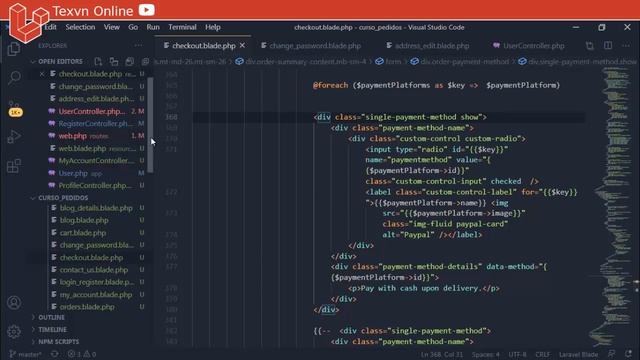Open errors and warnings in status bar

pos(82,354)
